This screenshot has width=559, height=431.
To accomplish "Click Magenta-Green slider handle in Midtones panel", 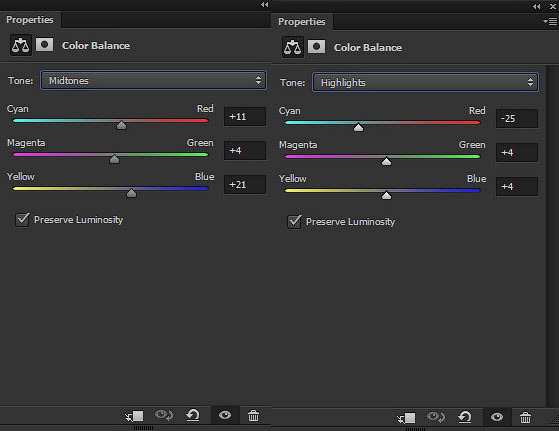I will [114, 159].
